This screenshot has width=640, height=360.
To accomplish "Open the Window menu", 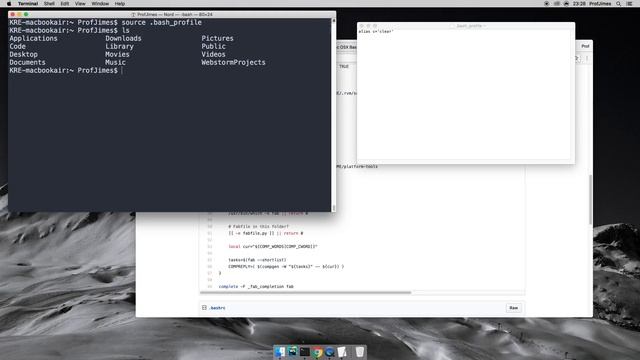I will (x=100, y=3).
